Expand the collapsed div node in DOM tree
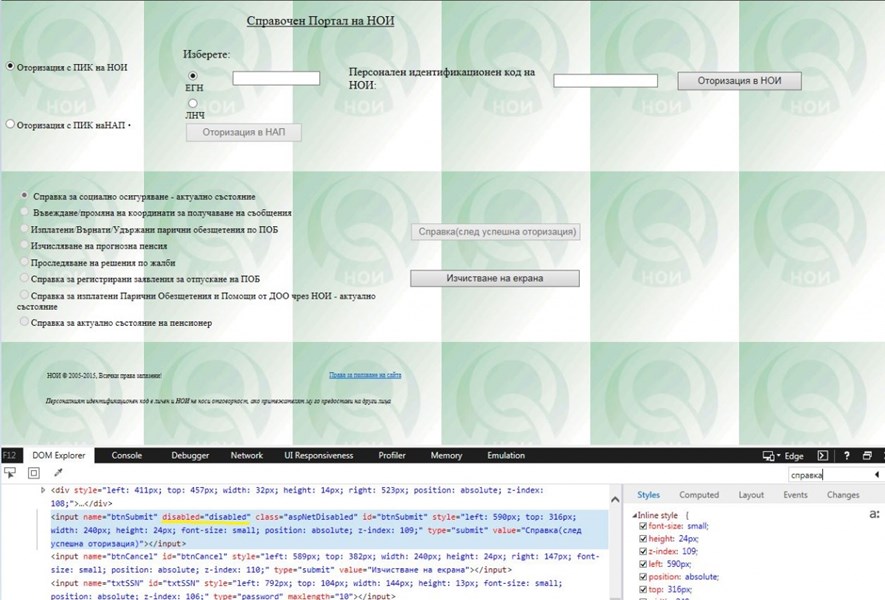Image resolution: width=885 pixels, height=600 pixels. click(x=42, y=490)
